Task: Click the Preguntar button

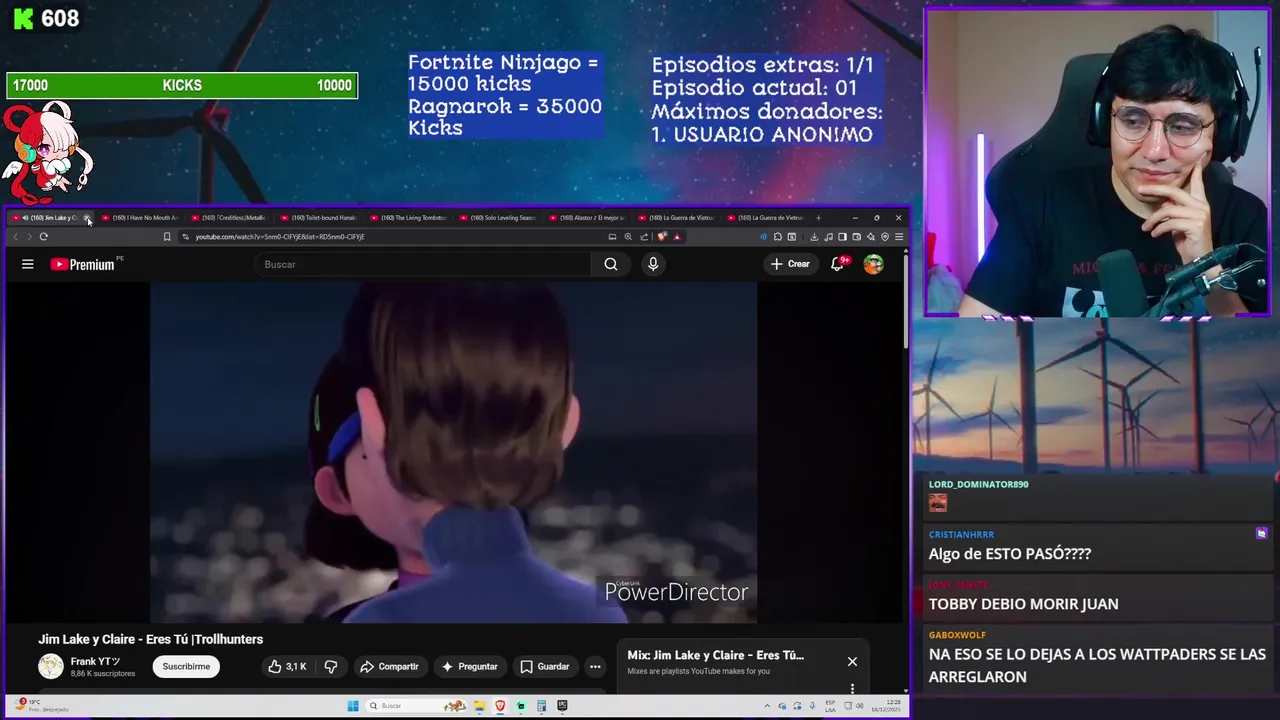Action: click(469, 666)
